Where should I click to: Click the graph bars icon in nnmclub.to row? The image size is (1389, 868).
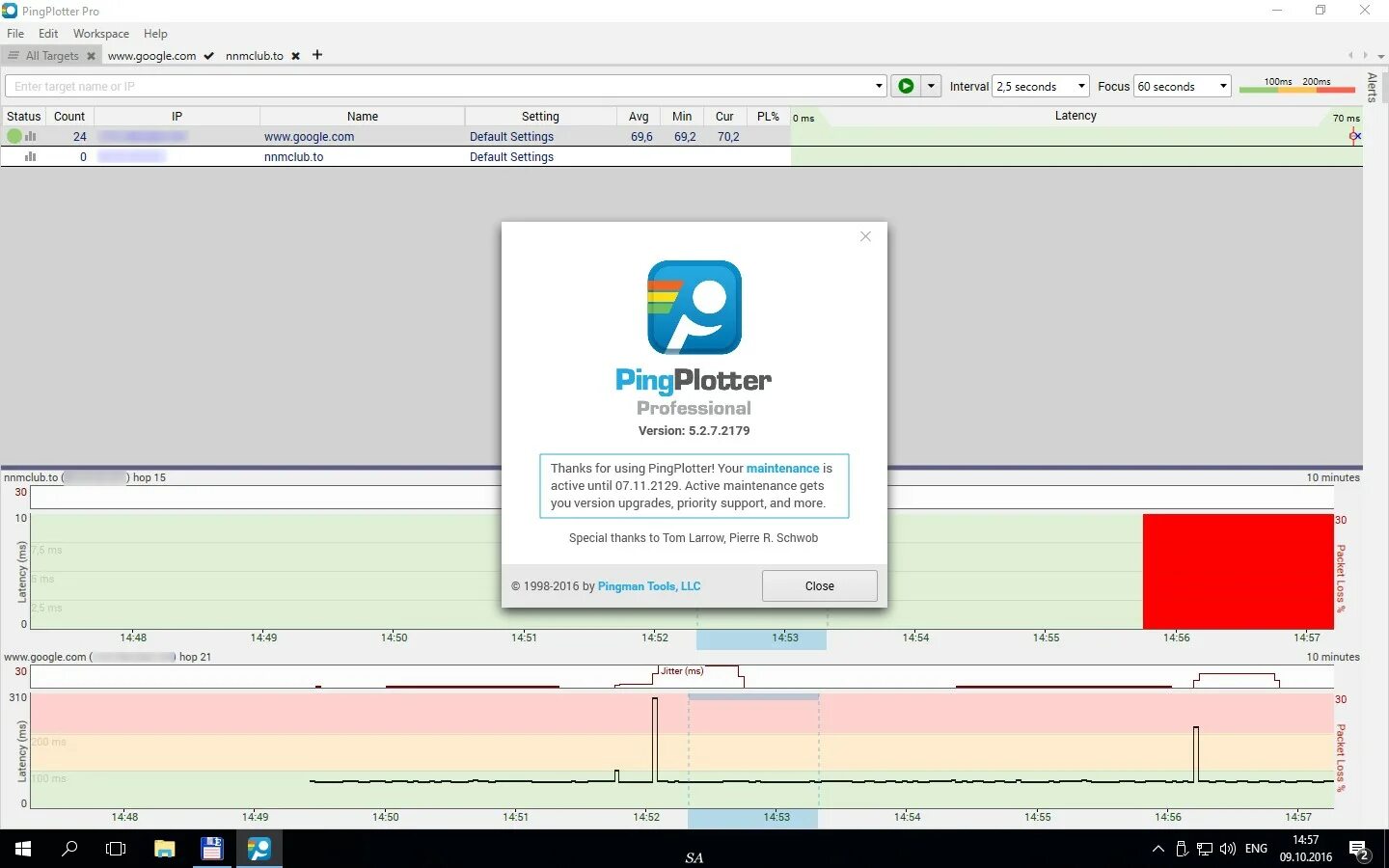click(x=31, y=156)
